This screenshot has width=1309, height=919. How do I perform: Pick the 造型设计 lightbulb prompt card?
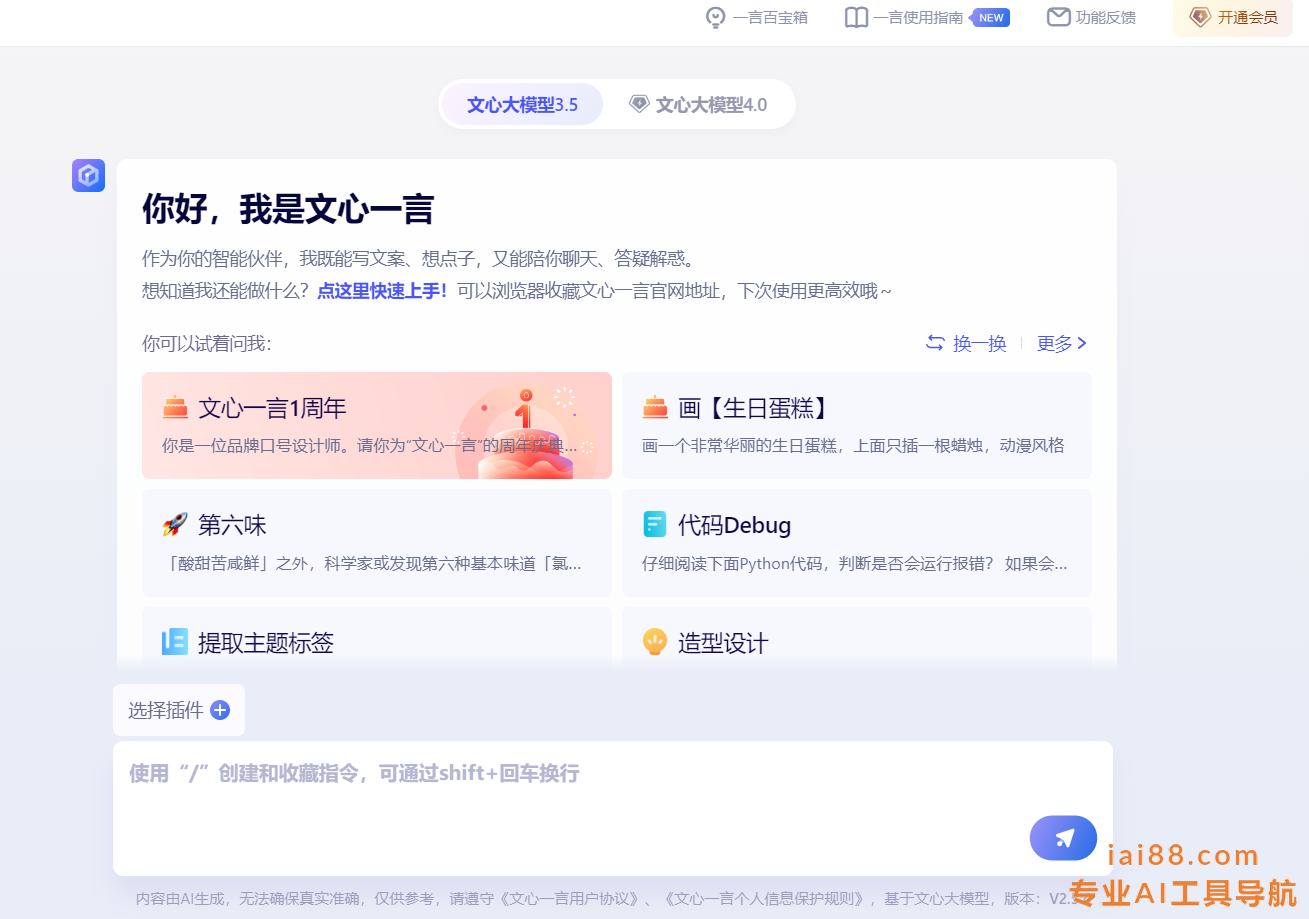[x=856, y=640]
